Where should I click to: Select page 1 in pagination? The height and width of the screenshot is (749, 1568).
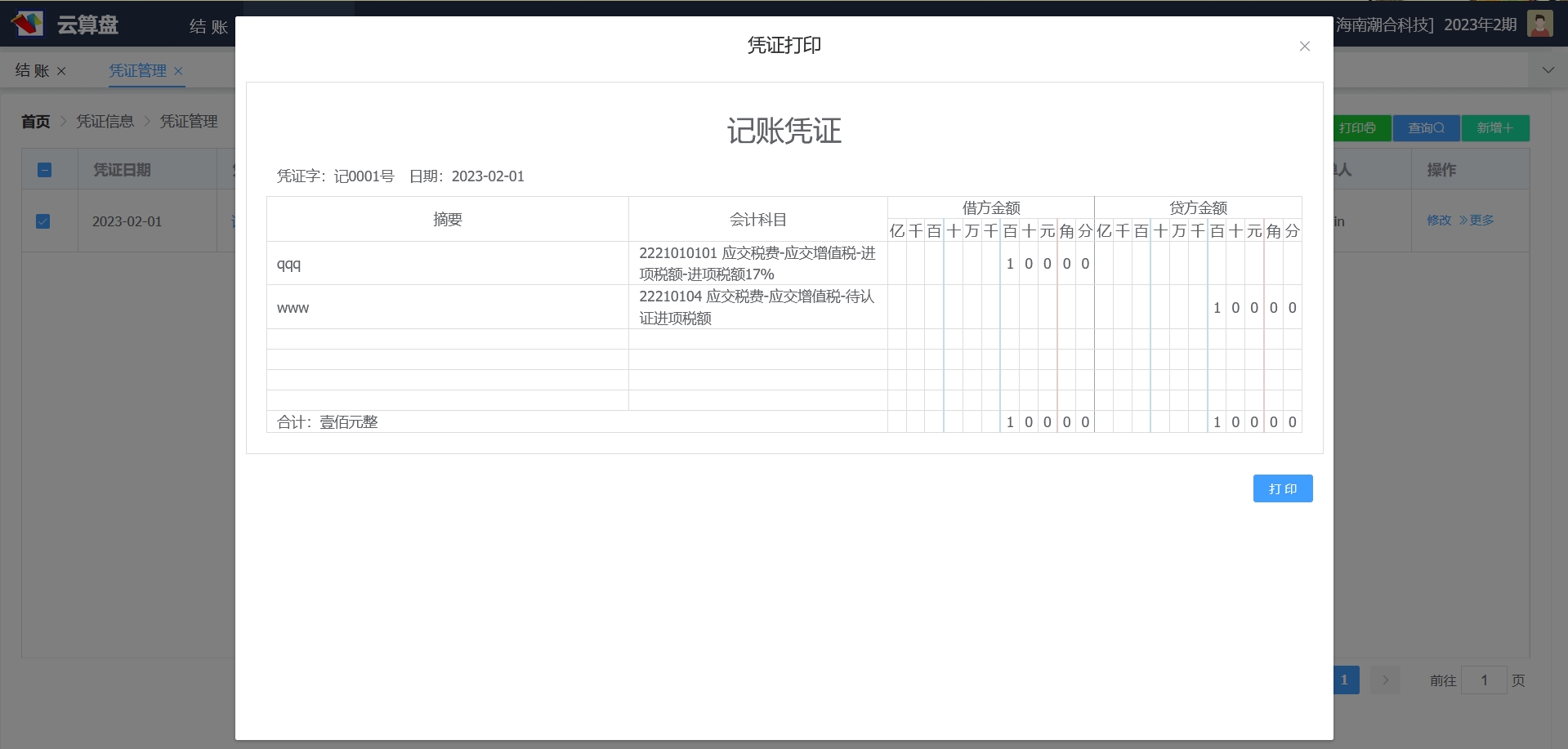tap(1344, 680)
